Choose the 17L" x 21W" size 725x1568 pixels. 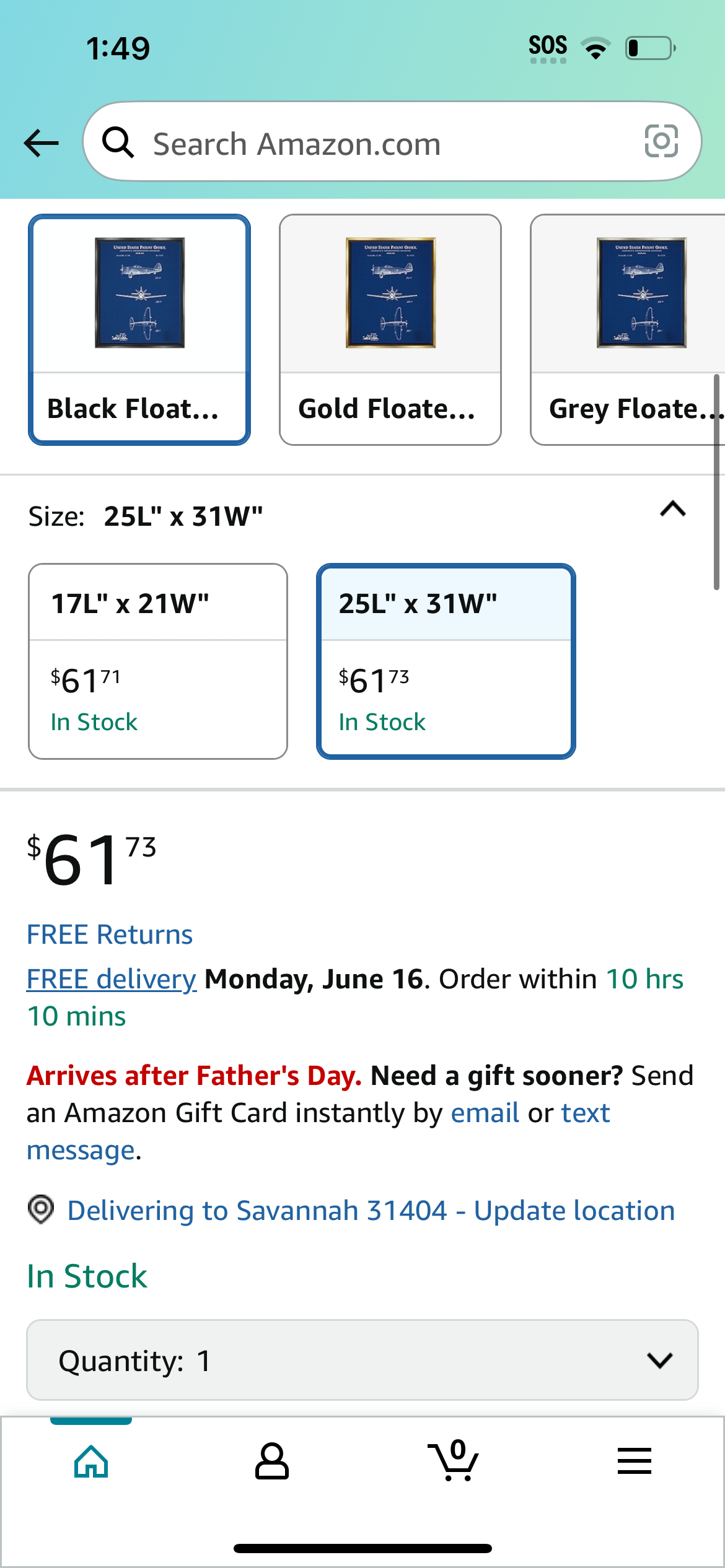158,661
